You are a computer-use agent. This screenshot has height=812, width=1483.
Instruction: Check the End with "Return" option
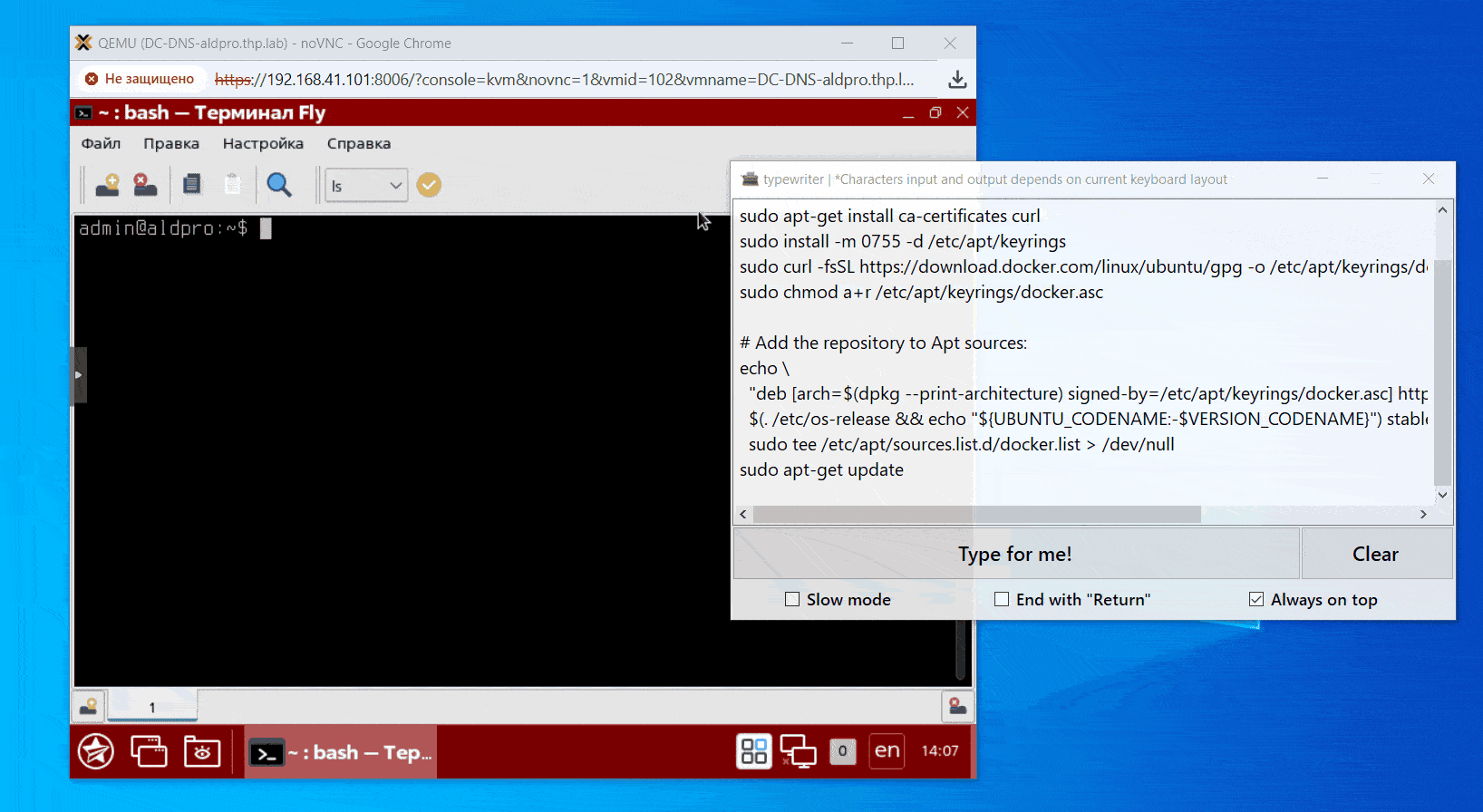[x=1002, y=599]
